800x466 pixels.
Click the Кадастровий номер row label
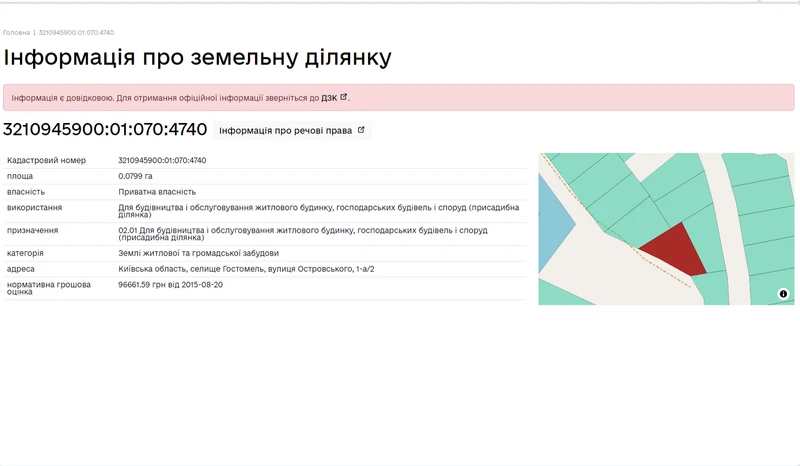pos(46,160)
